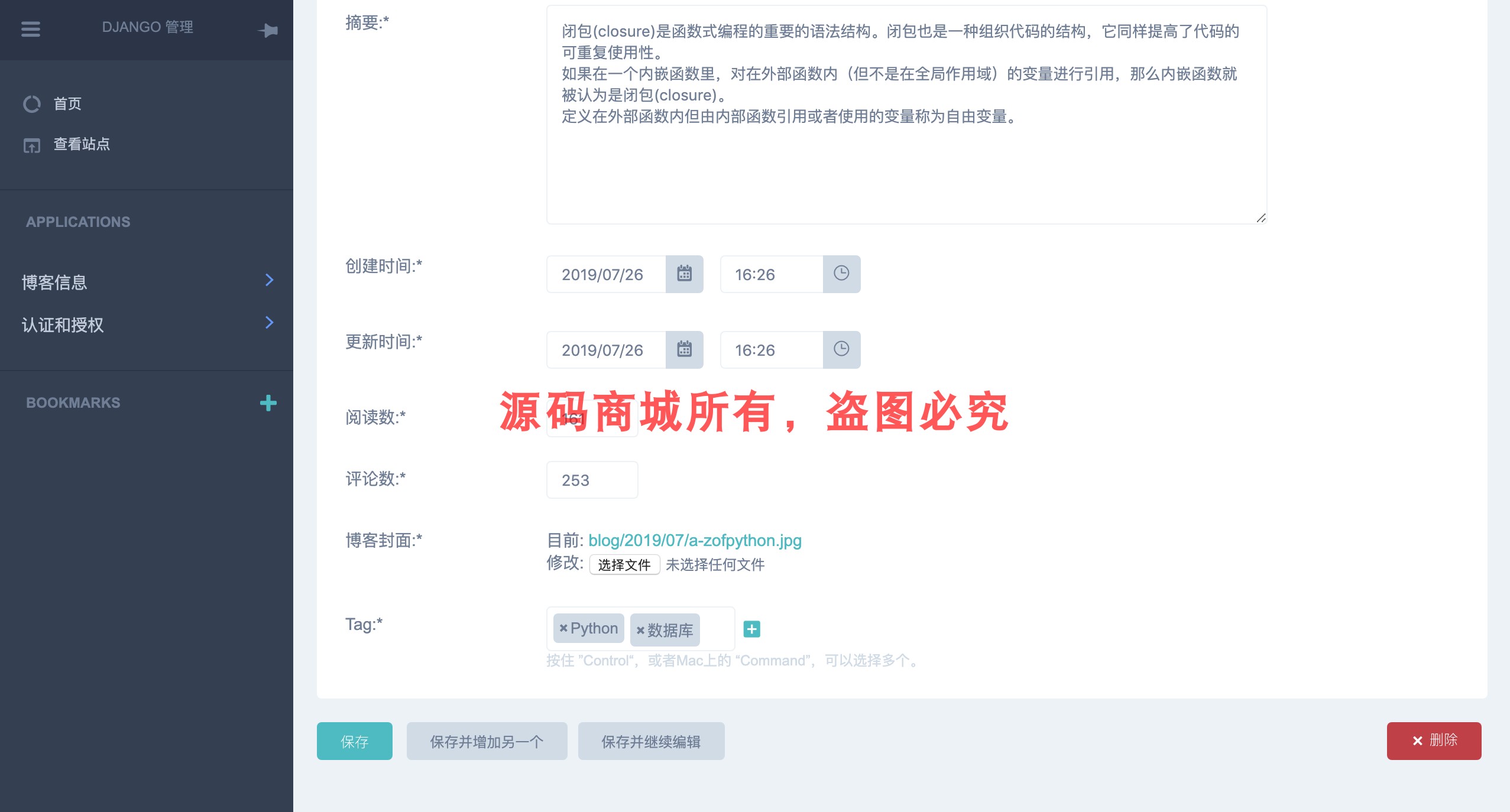
Task: Expand the 博客信息 application menu
Action: [x=147, y=282]
